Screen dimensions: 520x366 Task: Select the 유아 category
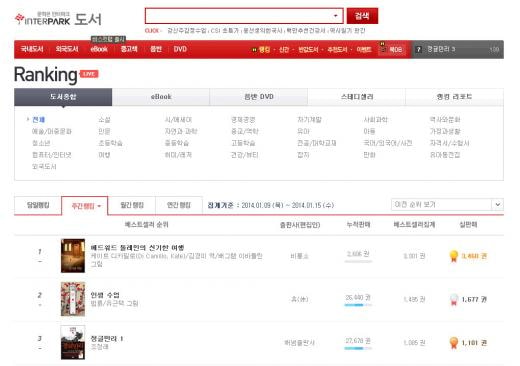tap(303, 131)
